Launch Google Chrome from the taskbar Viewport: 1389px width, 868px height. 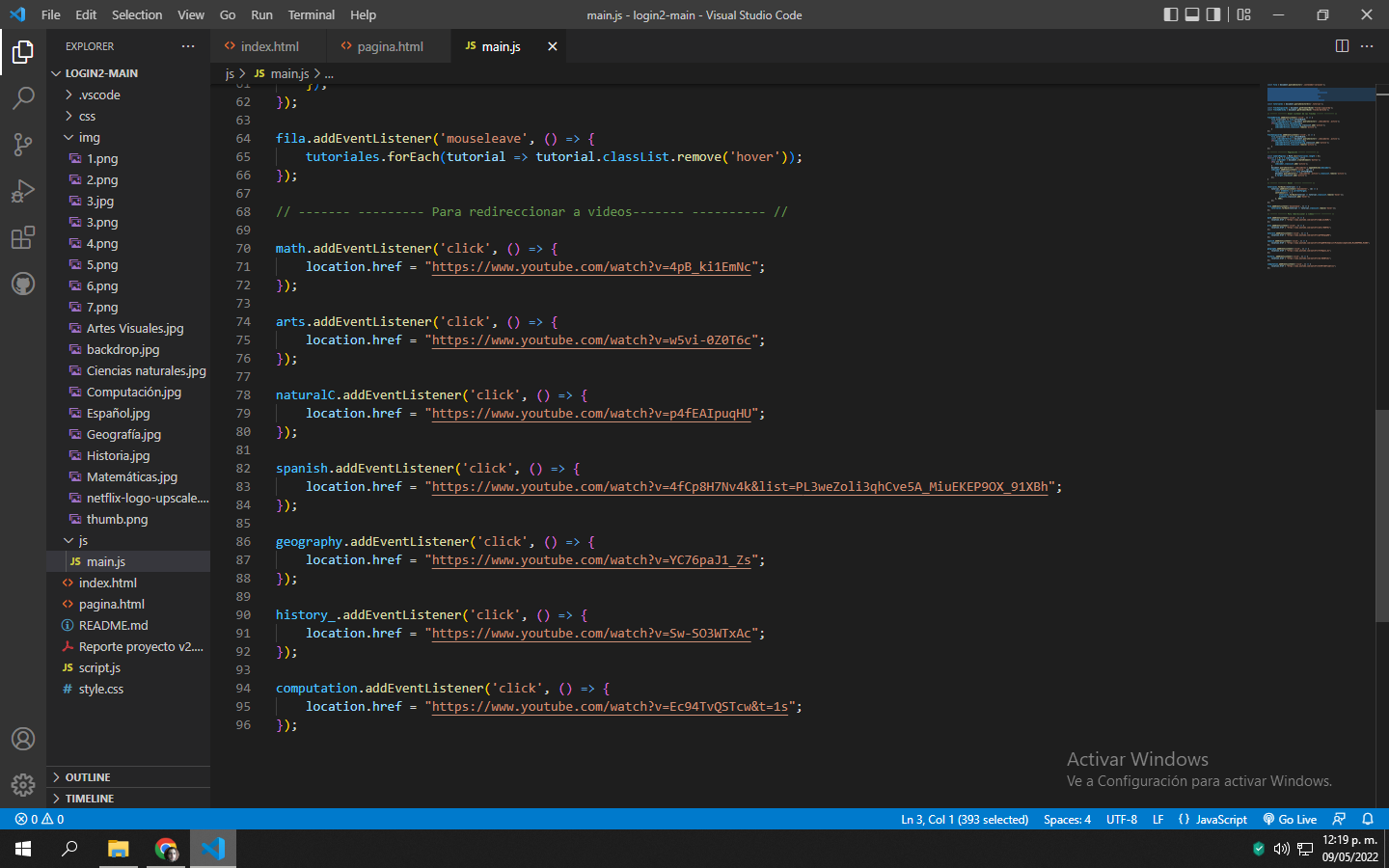coord(165,850)
